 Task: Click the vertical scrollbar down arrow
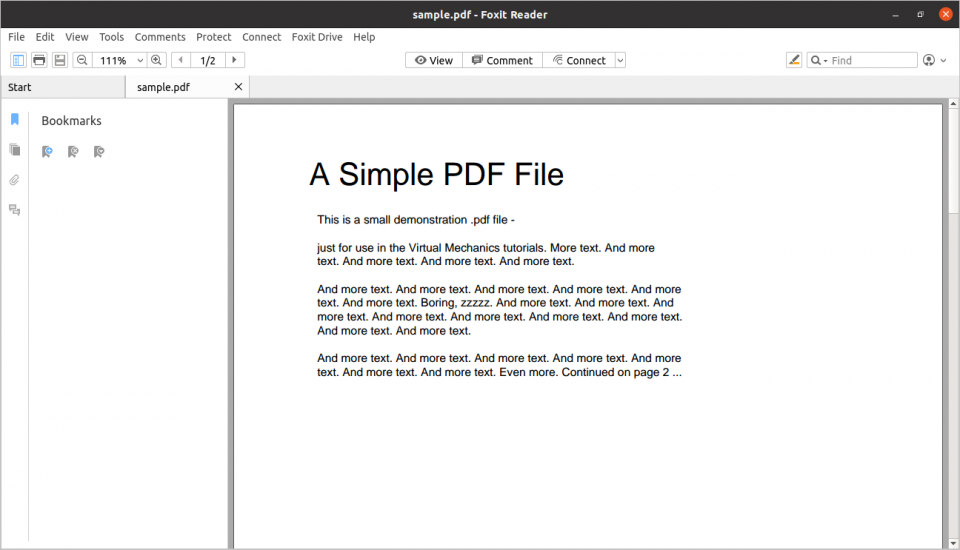pos(953,543)
